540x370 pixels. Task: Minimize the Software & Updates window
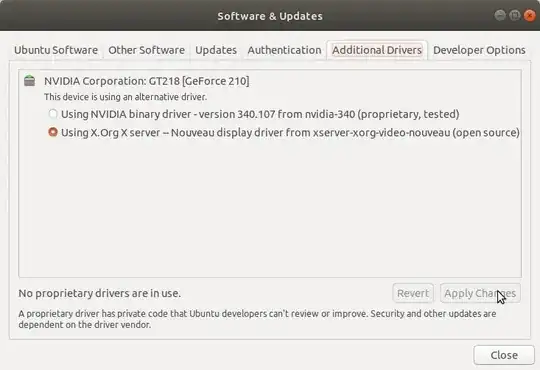click(x=500, y=15)
